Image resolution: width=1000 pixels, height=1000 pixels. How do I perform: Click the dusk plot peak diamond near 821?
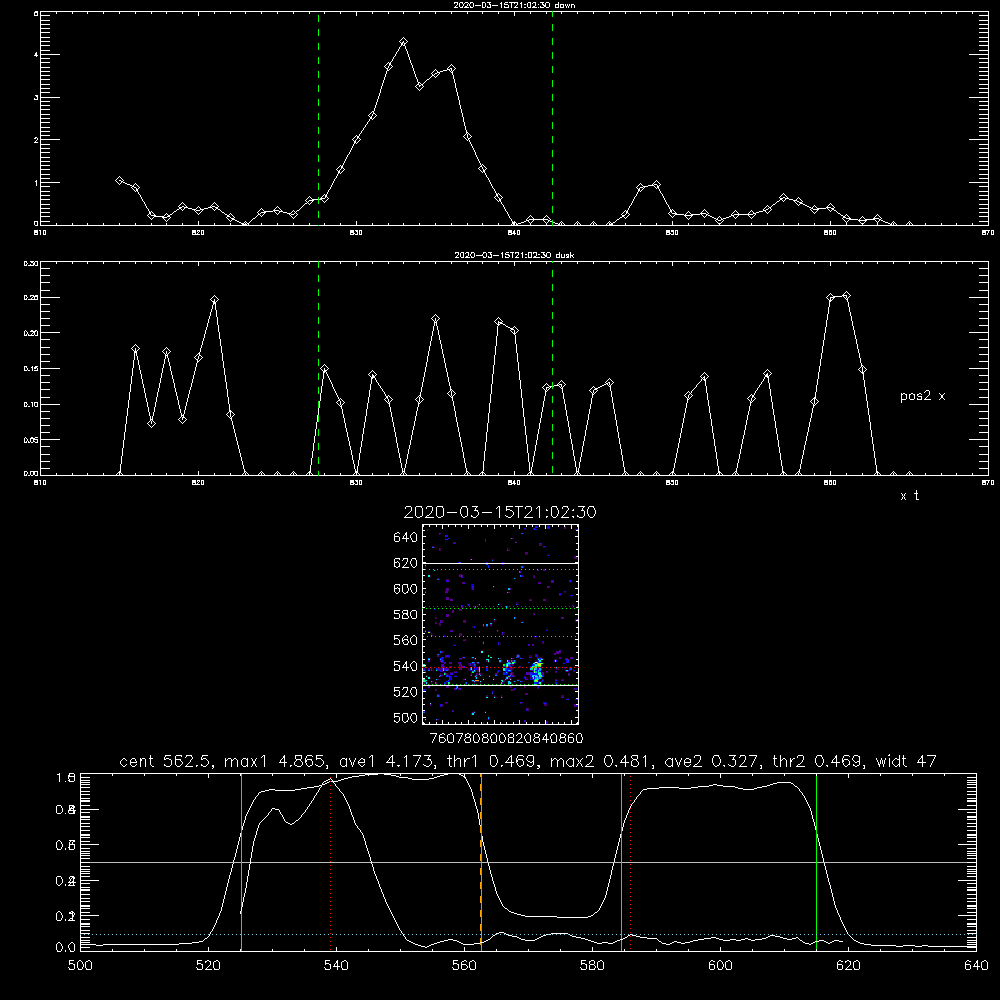[214, 299]
